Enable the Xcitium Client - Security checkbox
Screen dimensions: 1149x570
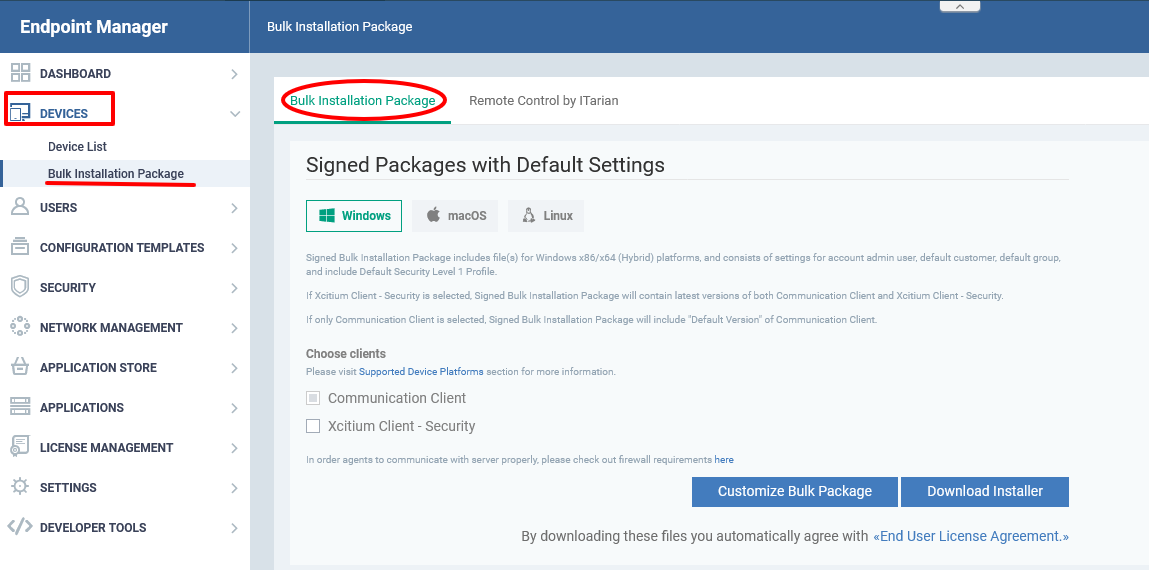click(313, 426)
